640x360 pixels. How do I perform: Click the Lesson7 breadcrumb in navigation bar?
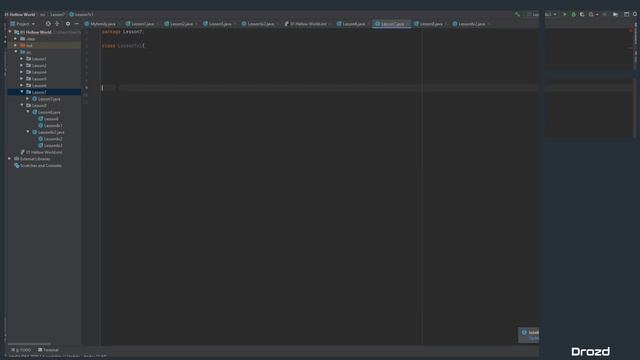tap(57, 15)
